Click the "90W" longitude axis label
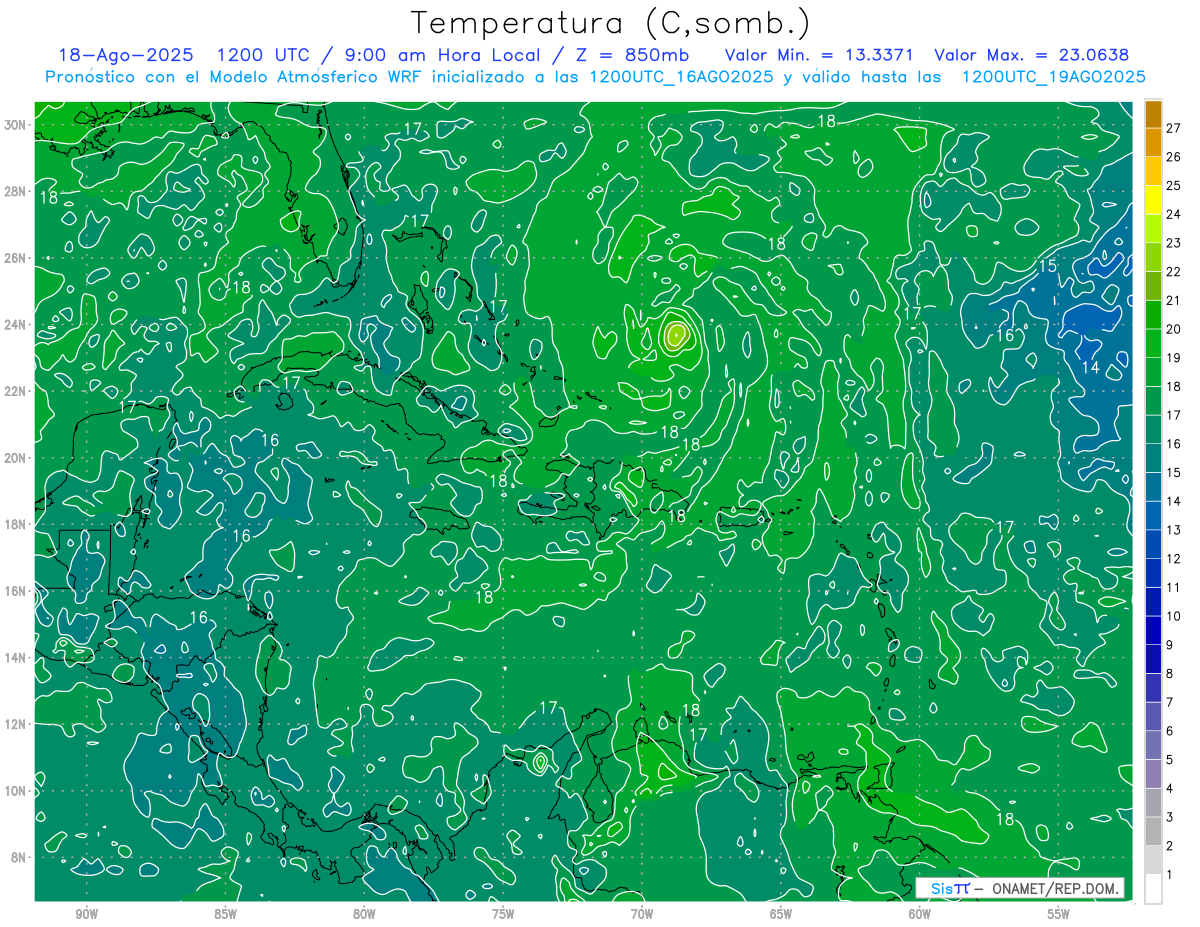1200x927 pixels. 87,914
